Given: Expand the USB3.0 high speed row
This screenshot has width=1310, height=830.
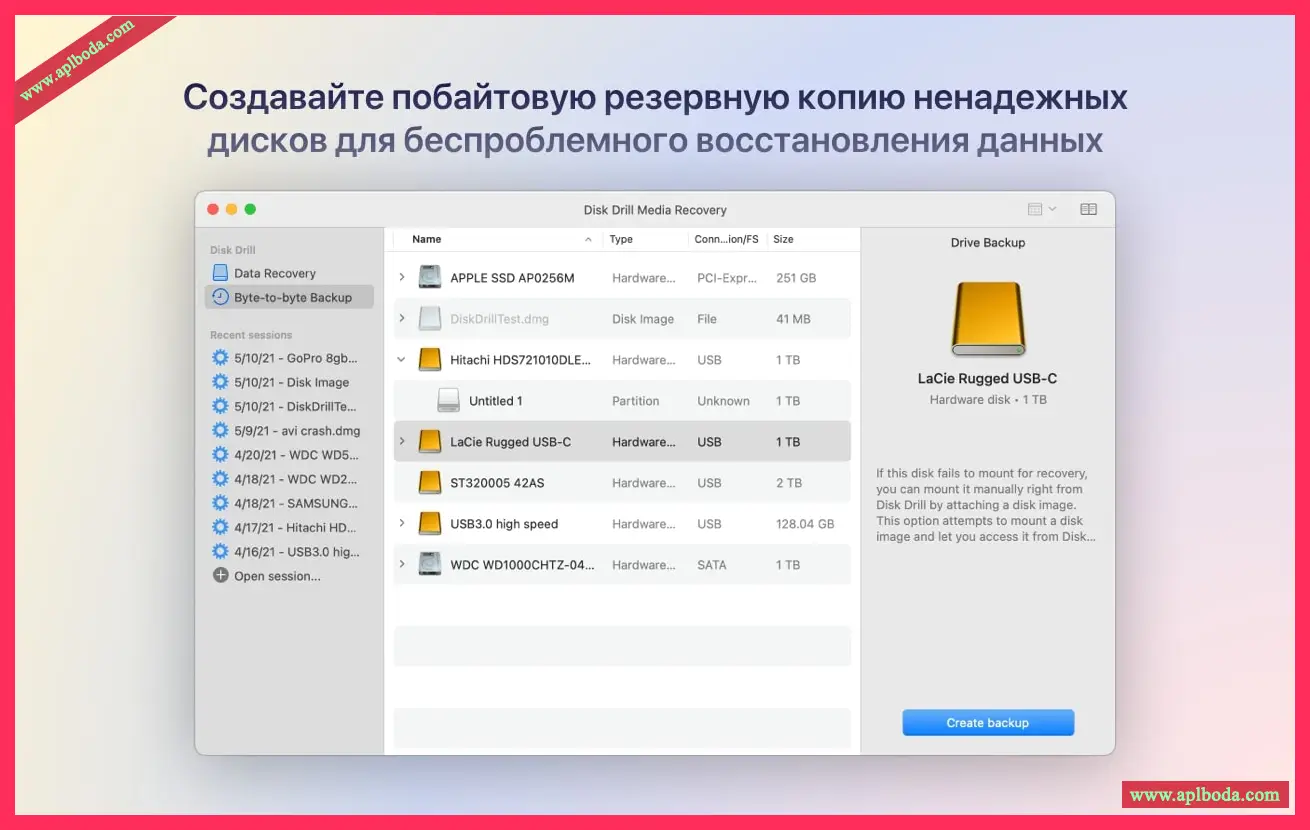Looking at the screenshot, I should point(402,524).
